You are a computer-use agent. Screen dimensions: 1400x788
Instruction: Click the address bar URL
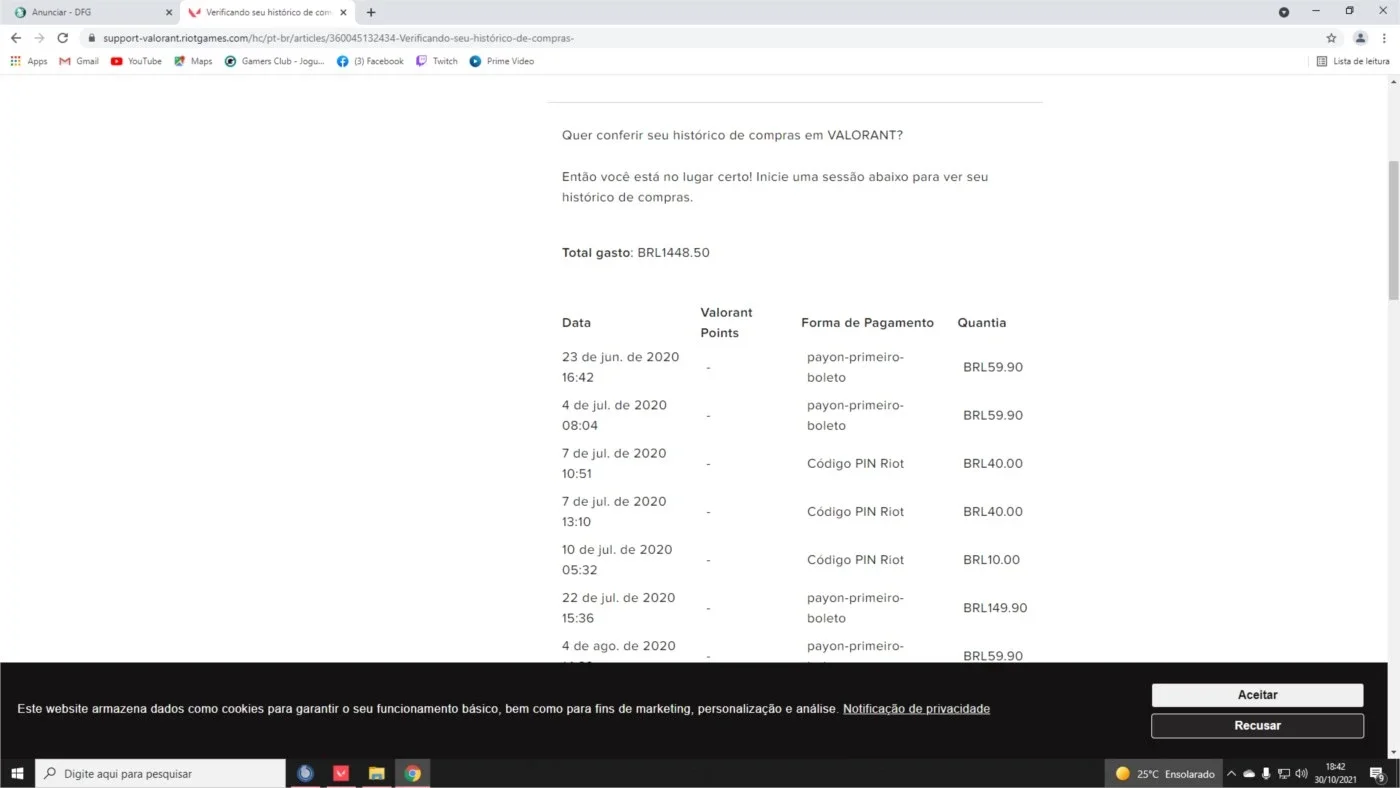pos(338,38)
